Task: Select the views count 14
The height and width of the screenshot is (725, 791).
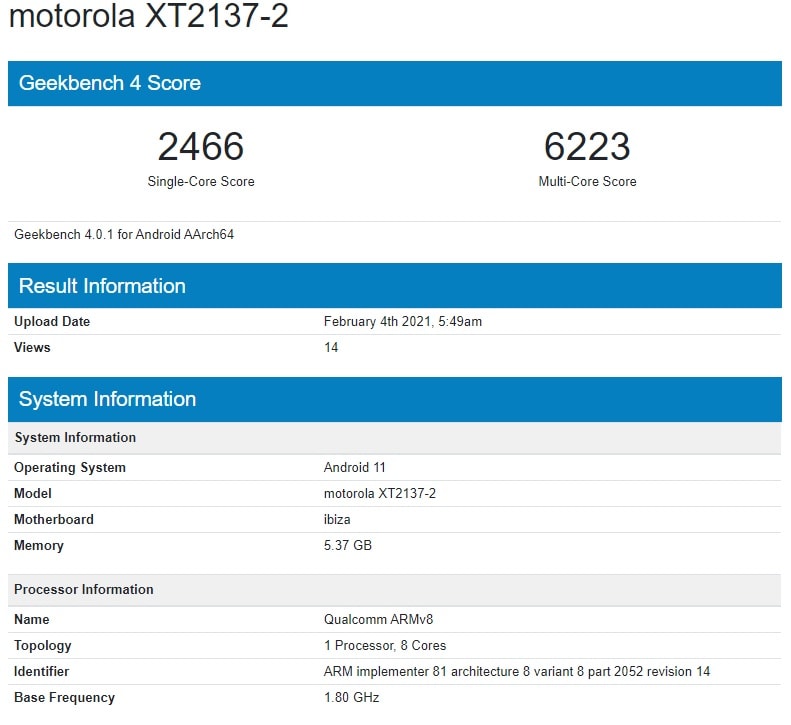Action: pos(331,348)
